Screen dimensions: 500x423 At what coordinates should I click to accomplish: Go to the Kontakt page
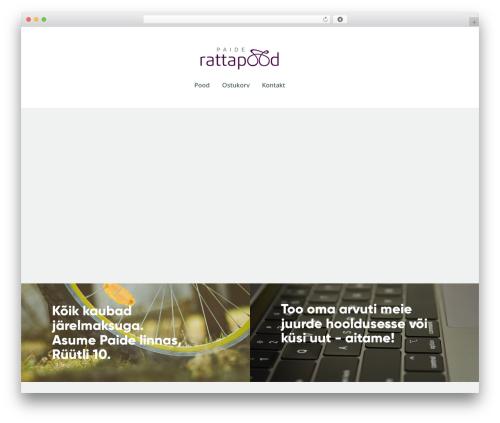(273, 85)
